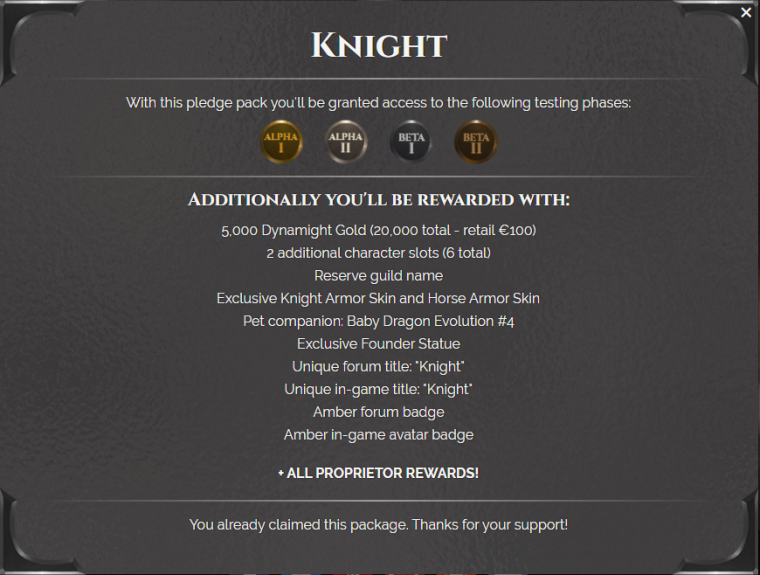Viewport: 760px width, 575px height.
Task: Select the Beta I testing phase badge
Action: pos(411,142)
